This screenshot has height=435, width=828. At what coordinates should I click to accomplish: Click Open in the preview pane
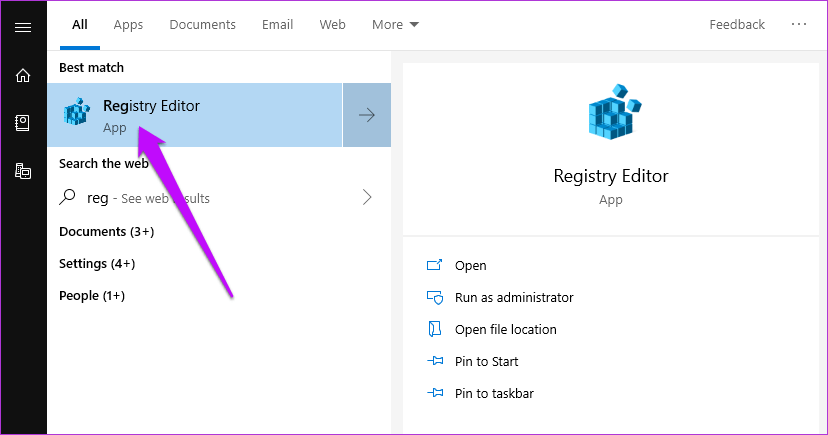tap(471, 266)
